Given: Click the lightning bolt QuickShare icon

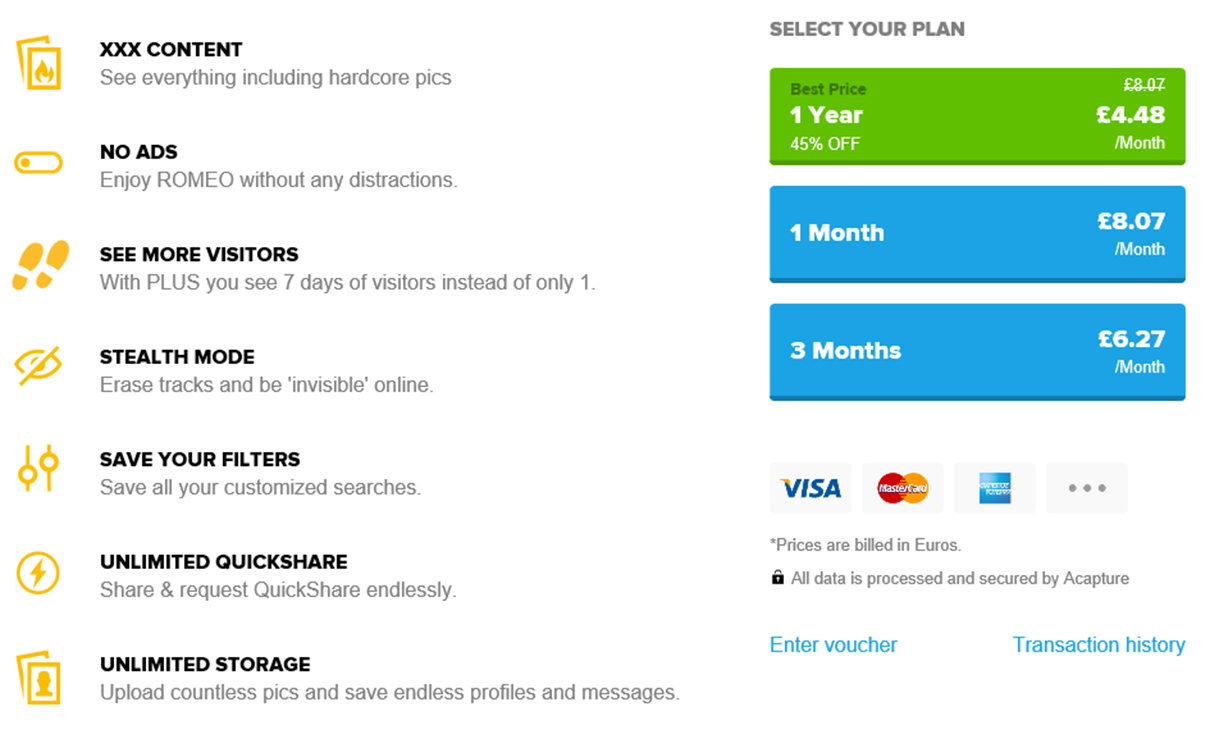Looking at the screenshot, I should [39, 573].
